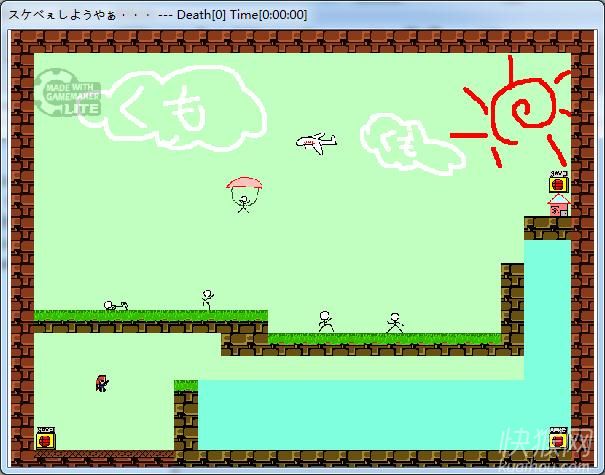The height and width of the screenshot is (475, 605).
Task: Click the upper-left grass platform
Action: (150, 316)
